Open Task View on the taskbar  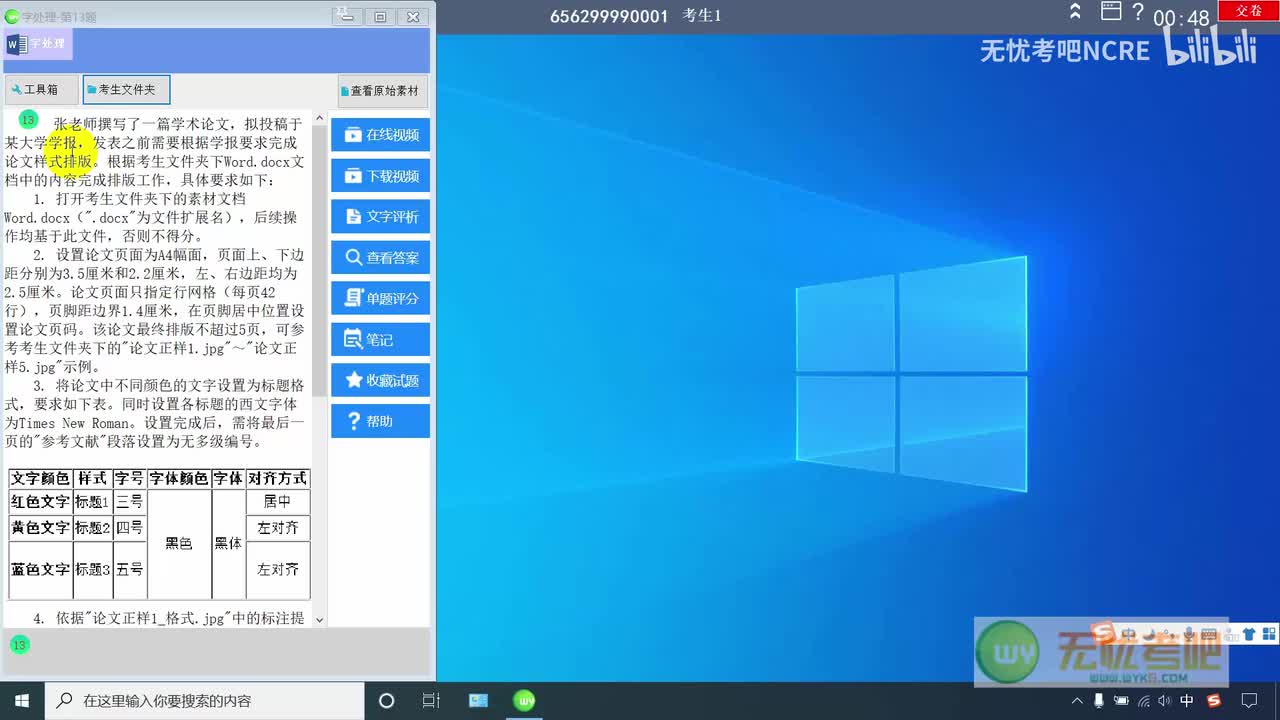point(431,701)
